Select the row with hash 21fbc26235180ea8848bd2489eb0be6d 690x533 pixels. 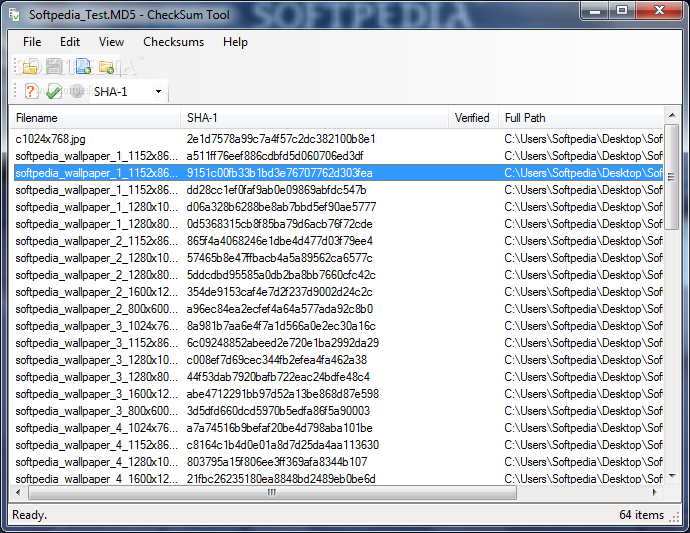(x=337, y=478)
